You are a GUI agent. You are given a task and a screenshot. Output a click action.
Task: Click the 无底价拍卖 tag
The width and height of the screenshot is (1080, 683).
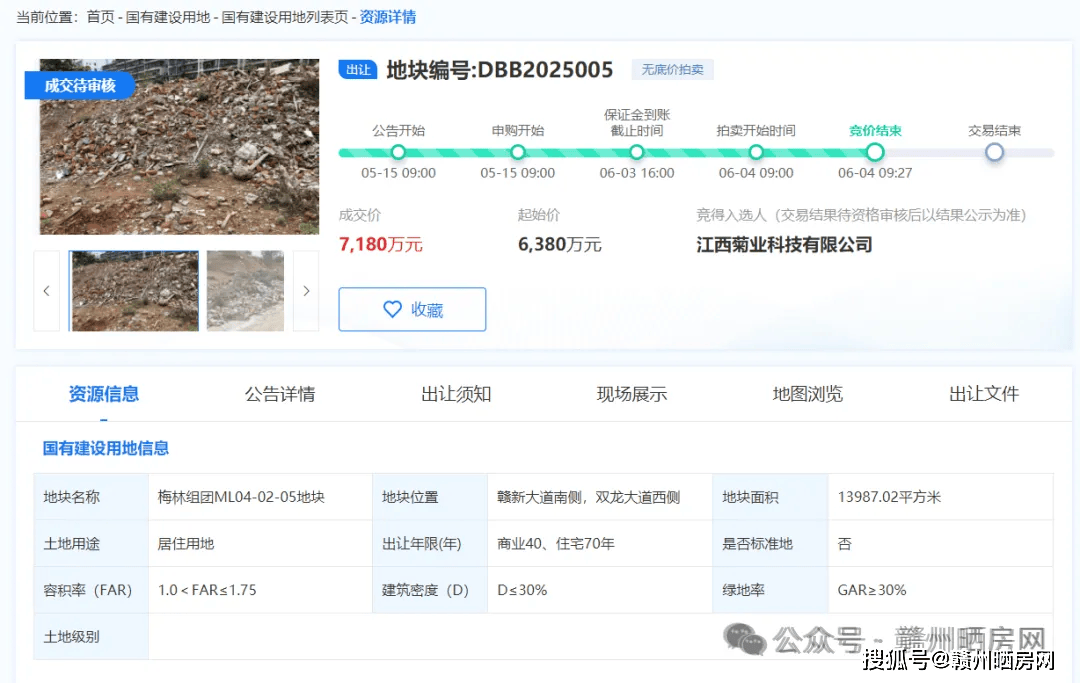tap(673, 70)
